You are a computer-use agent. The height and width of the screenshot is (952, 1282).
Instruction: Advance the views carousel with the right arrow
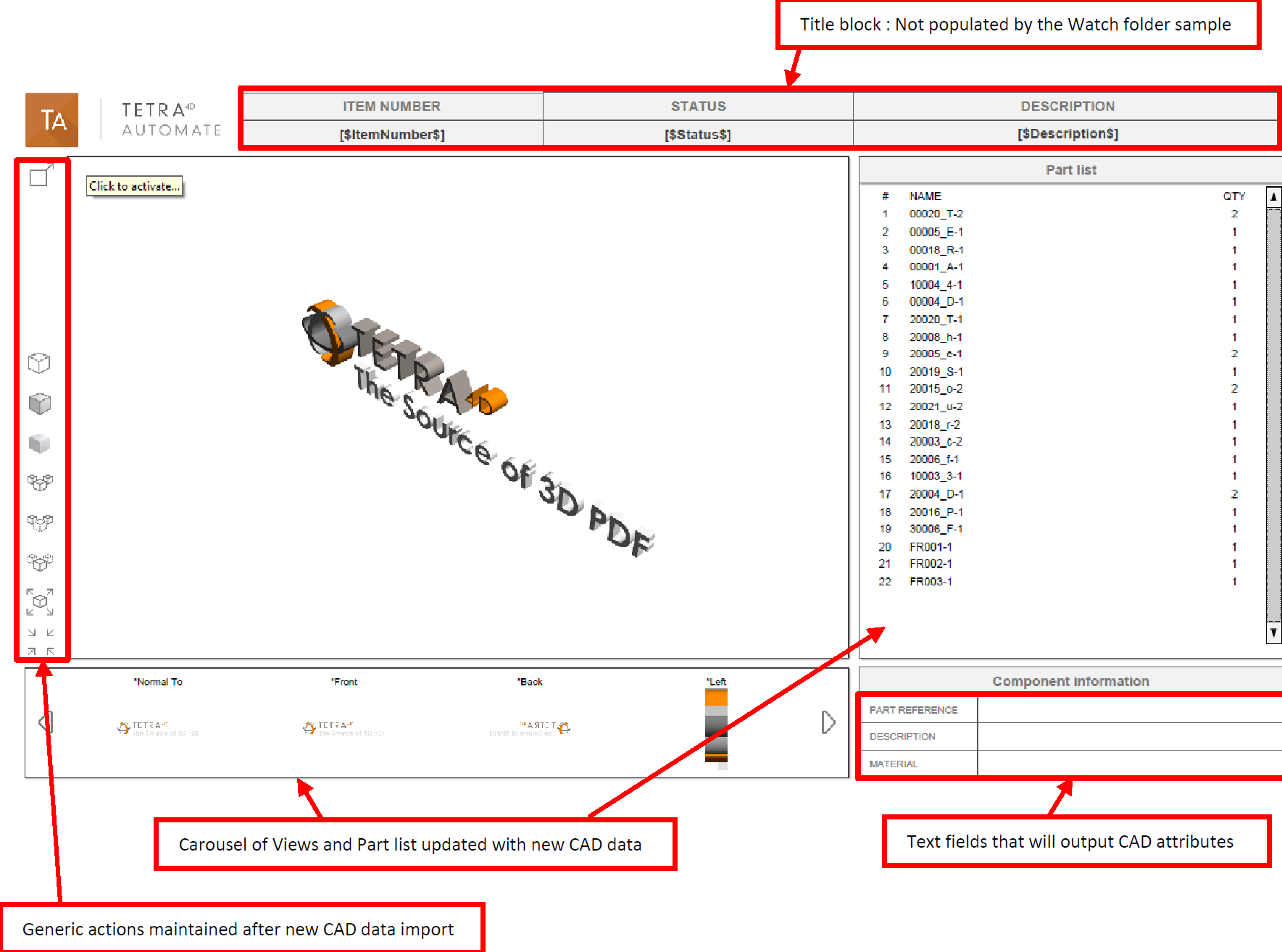pos(828,722)
